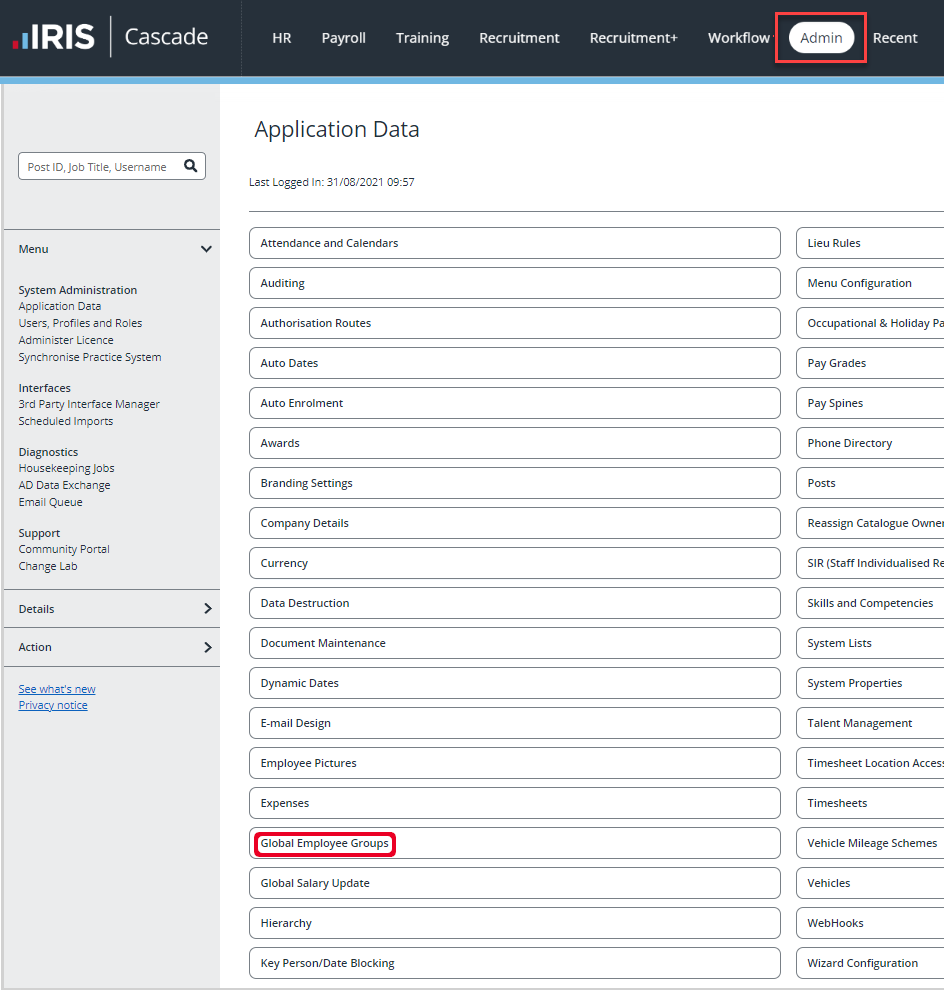The image size is (944, 990).
Task: Open Company Details
Action: (515, 523)
